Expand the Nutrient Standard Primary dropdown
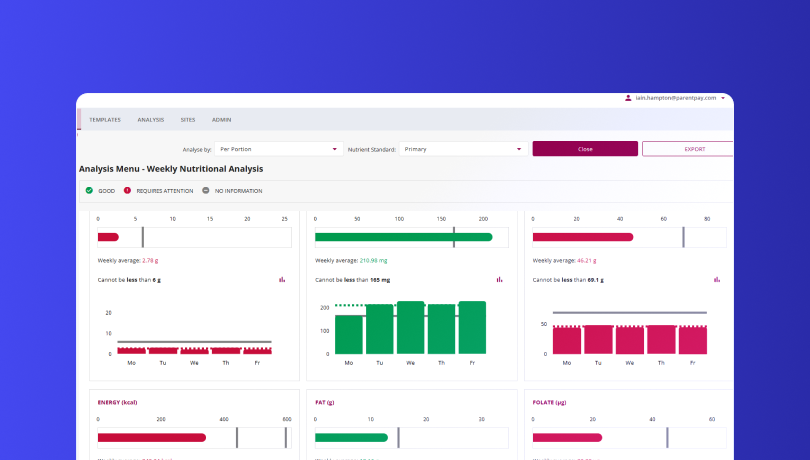810x460 pixels. point(464,149)
